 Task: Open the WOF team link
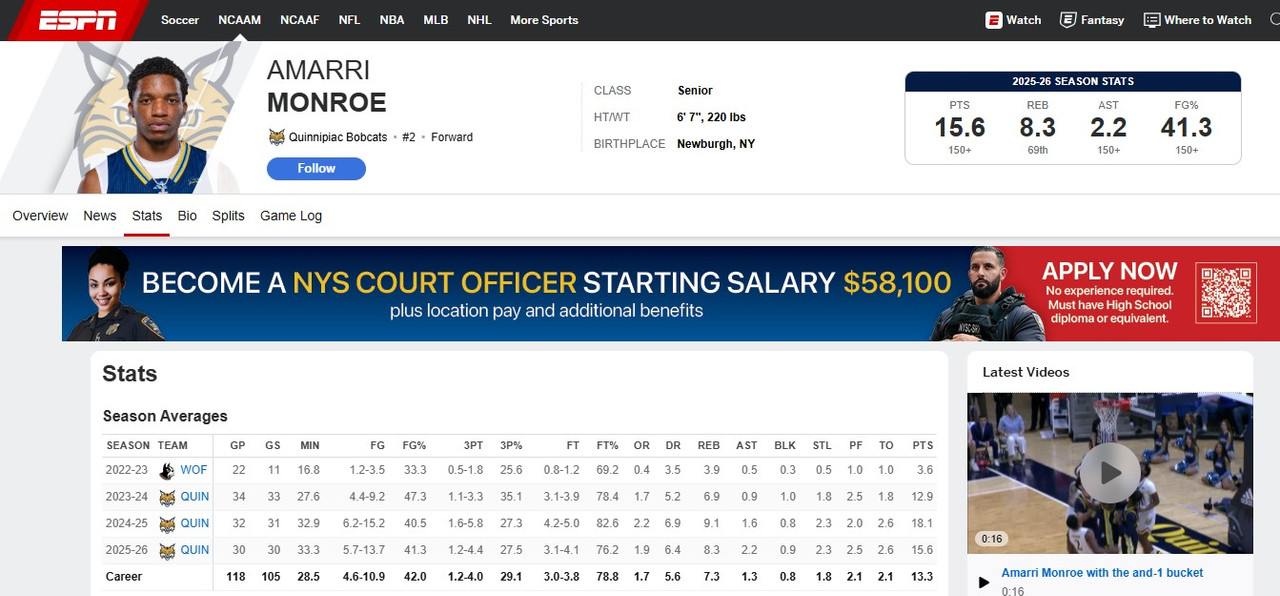[194, 470]
